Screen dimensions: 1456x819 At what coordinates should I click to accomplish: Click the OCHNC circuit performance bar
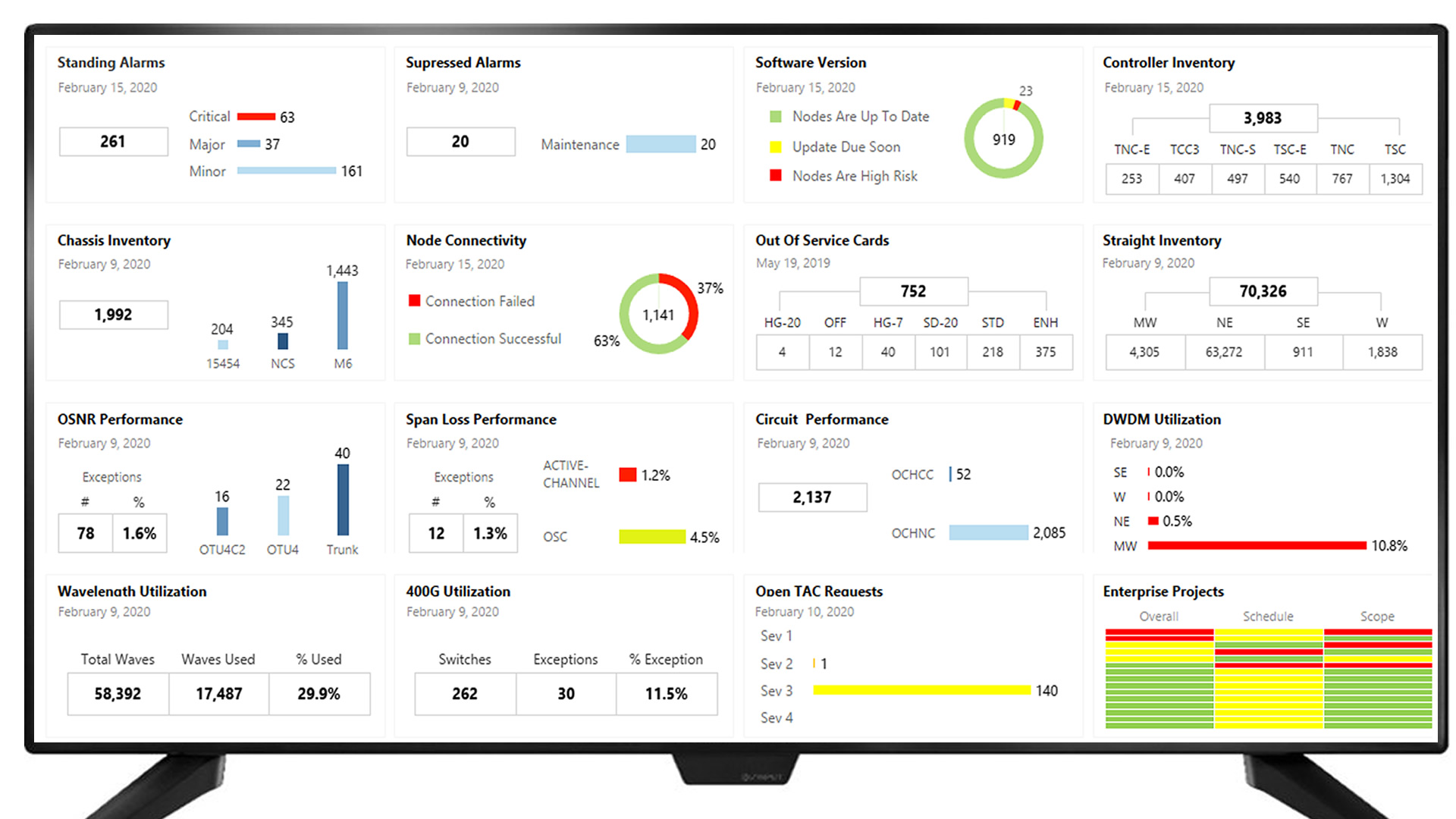pos(987,533)
